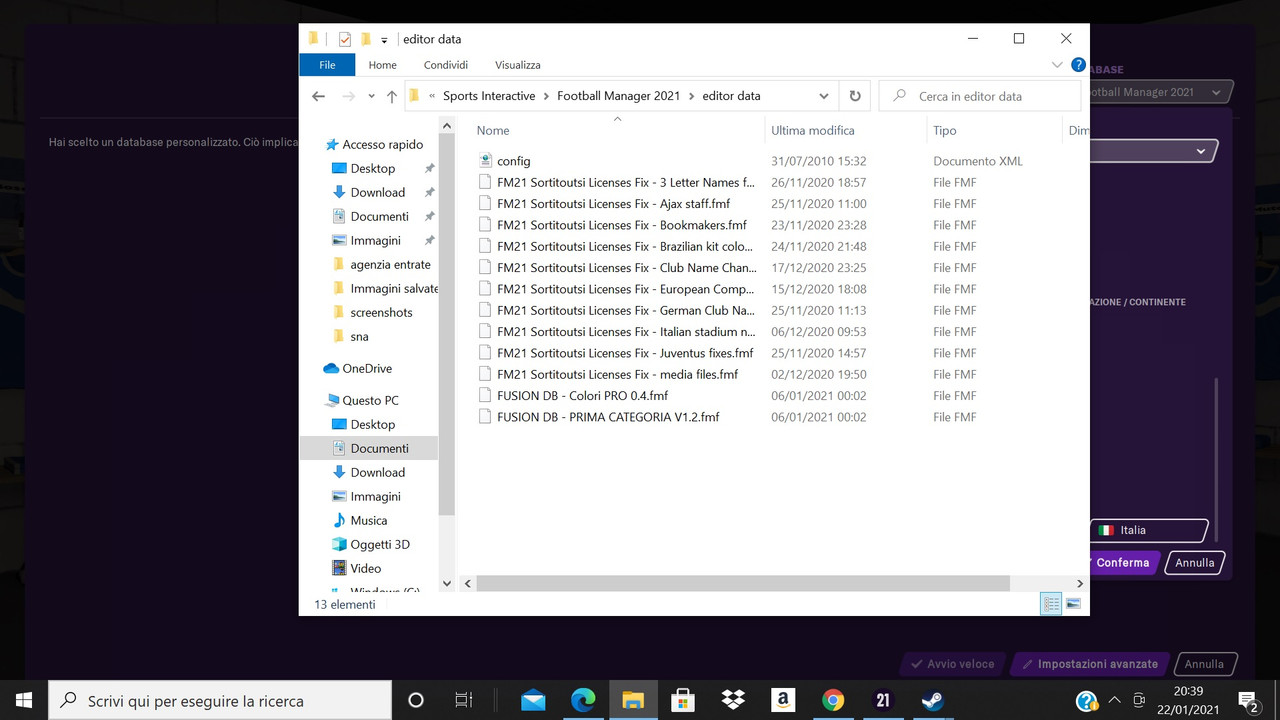Open Desktop under Accesso rapido

372,169
